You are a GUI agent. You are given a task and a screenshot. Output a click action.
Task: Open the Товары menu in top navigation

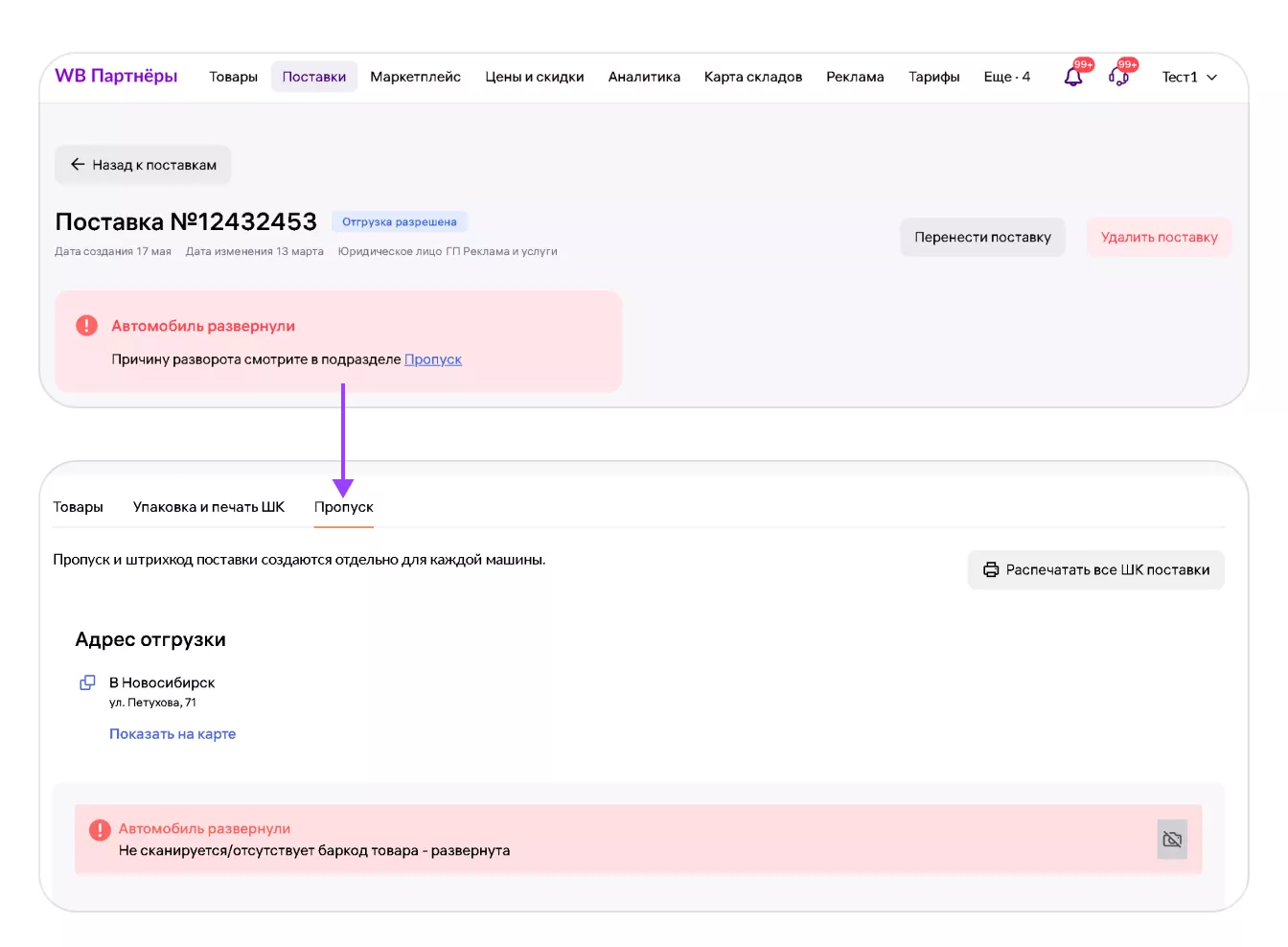click(x=233, y=77)
